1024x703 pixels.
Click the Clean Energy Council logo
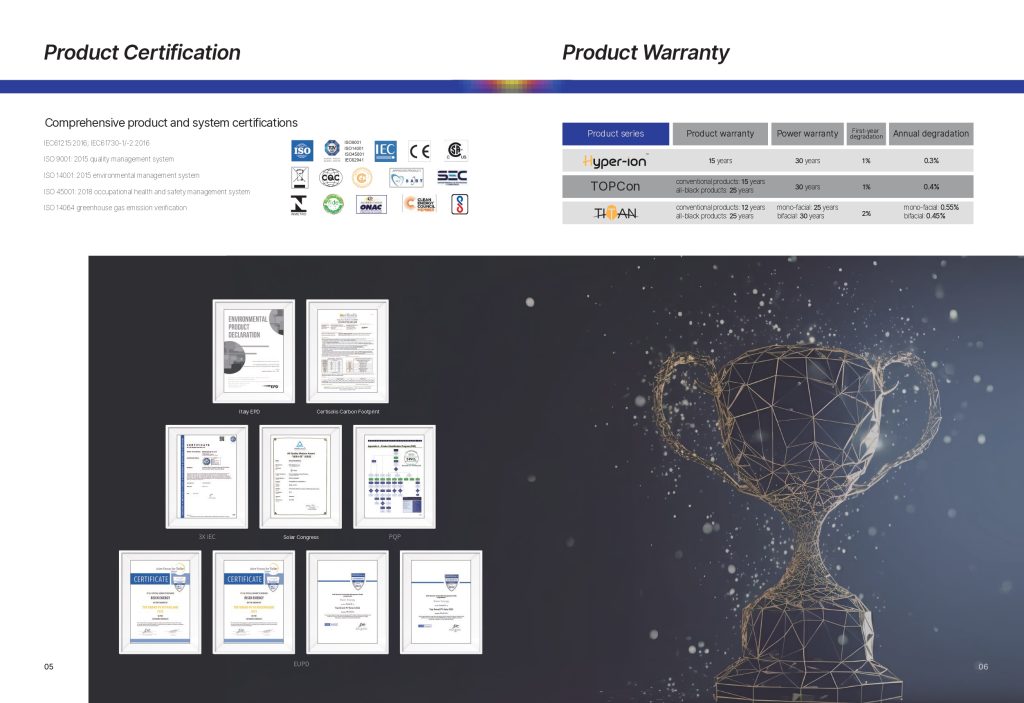pyautogui.click(x=419, y=204)
